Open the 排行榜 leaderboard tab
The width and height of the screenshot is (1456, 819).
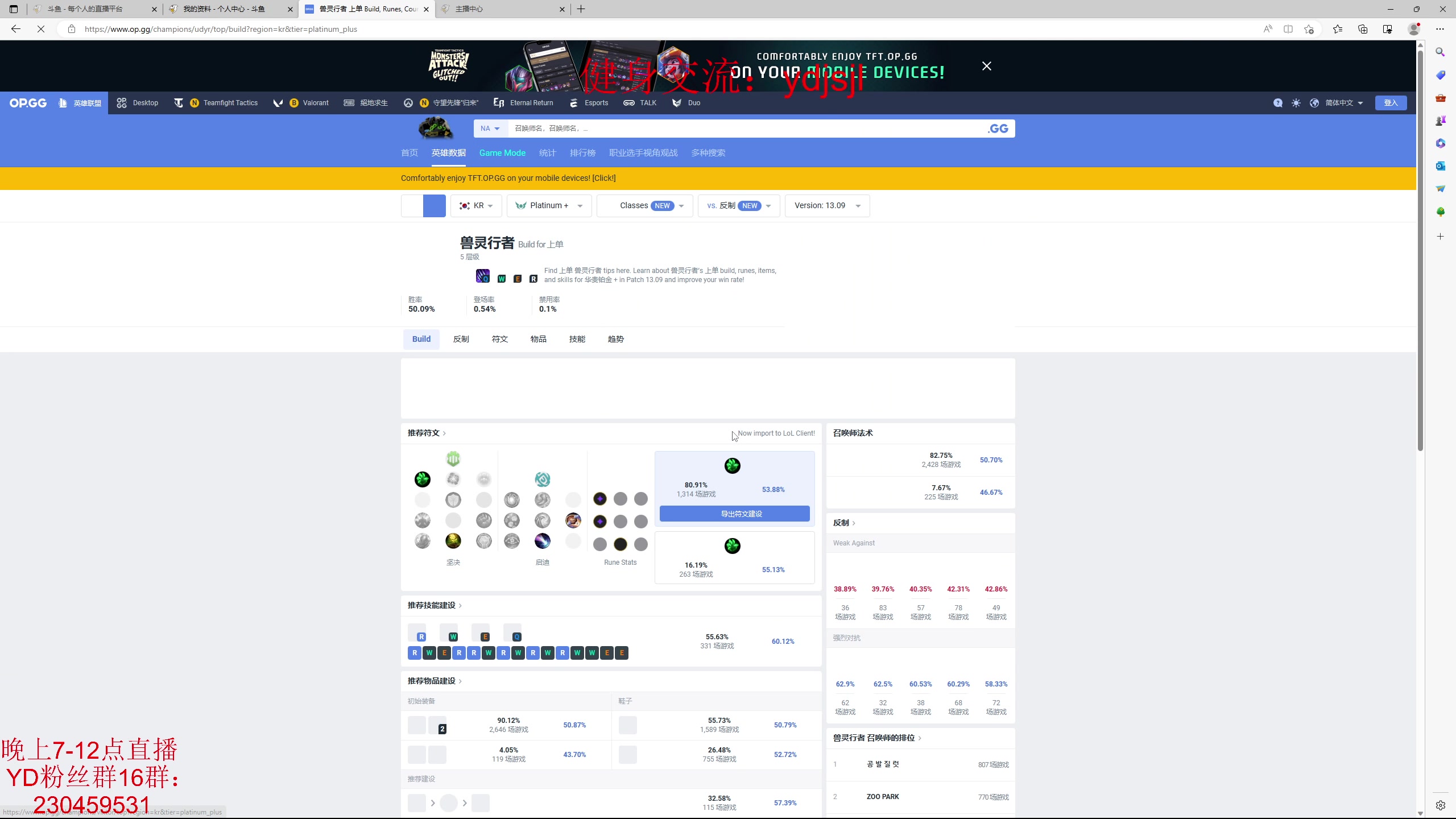582,153
